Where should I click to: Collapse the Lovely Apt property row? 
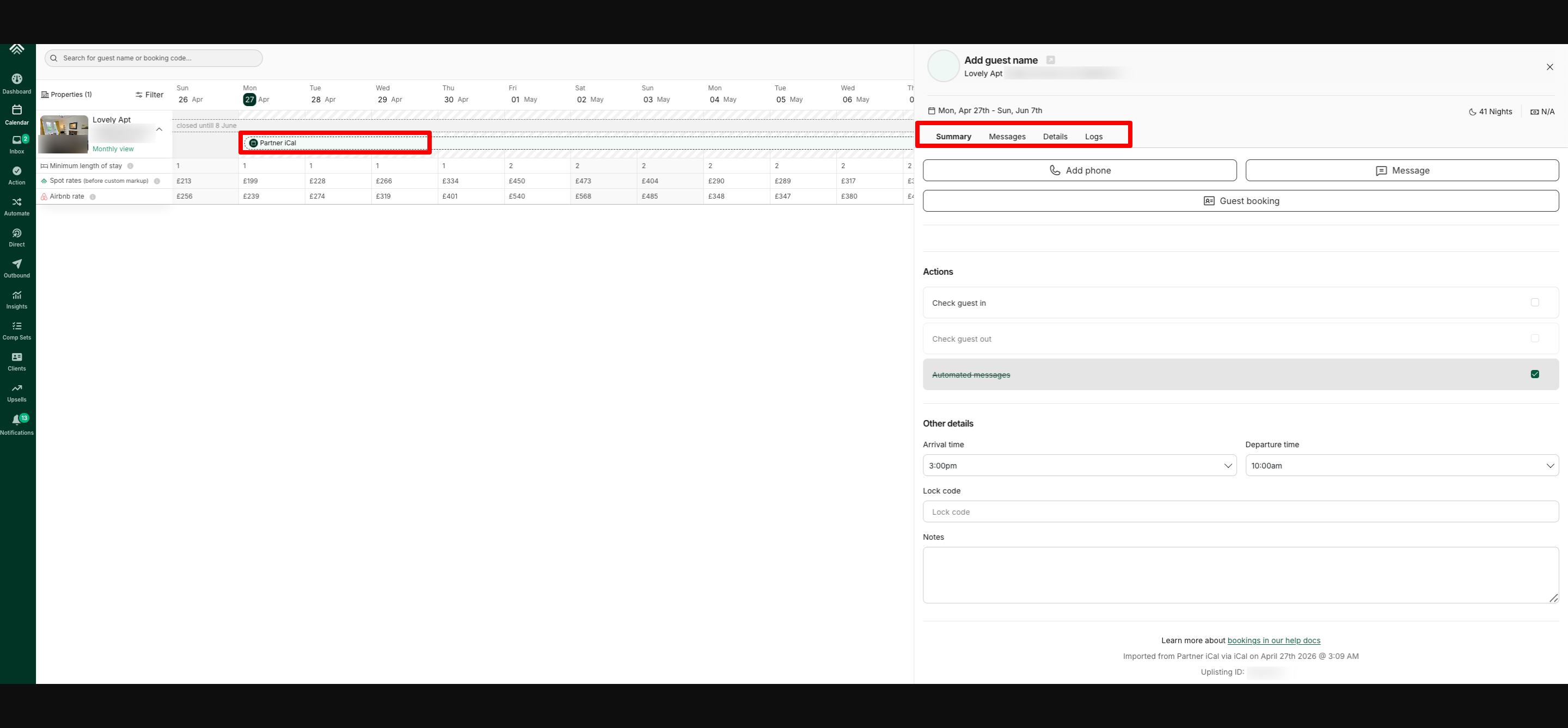(x=160, y=129)
